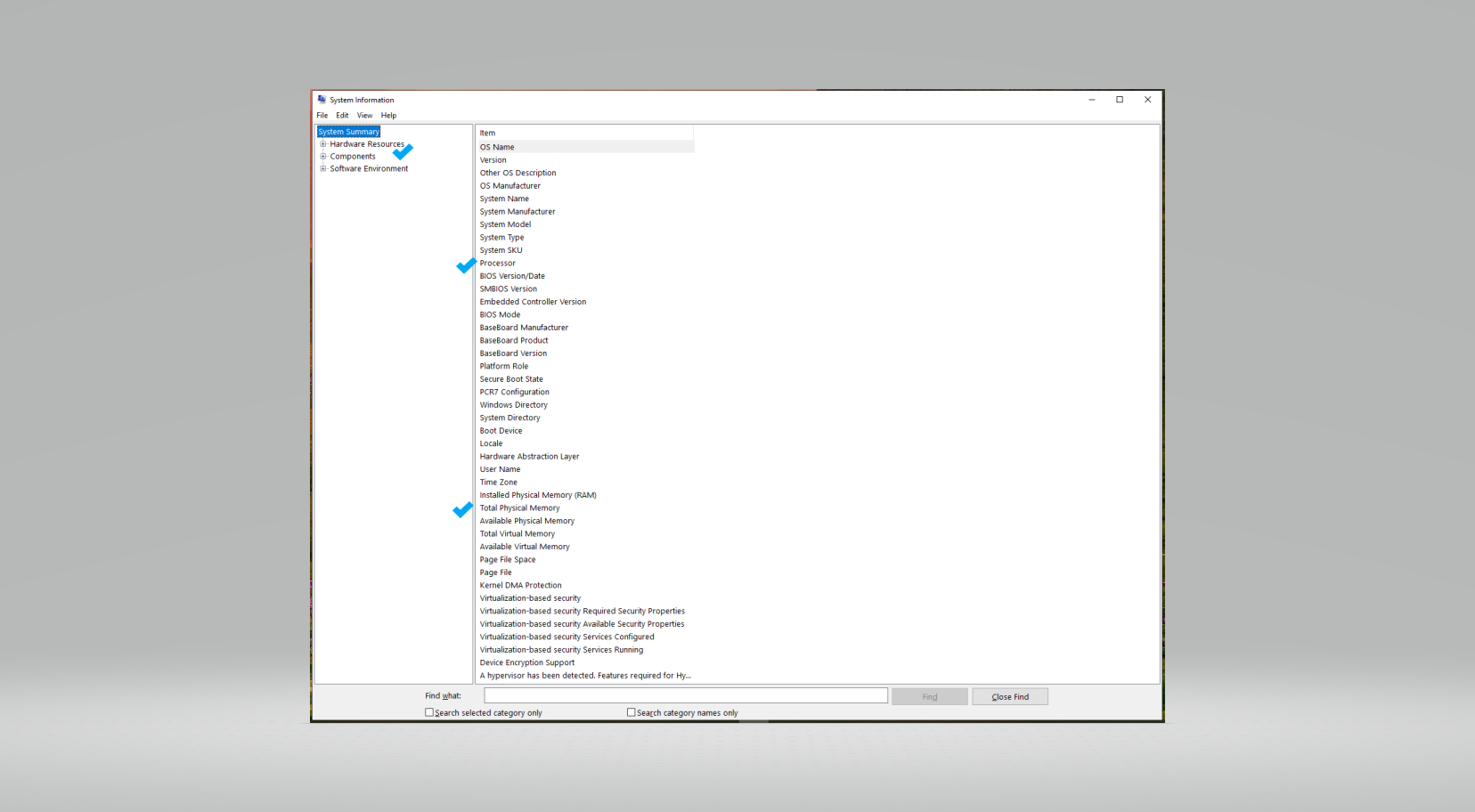Click the Find what input field
1475x812 pixels.
(686, 696)
